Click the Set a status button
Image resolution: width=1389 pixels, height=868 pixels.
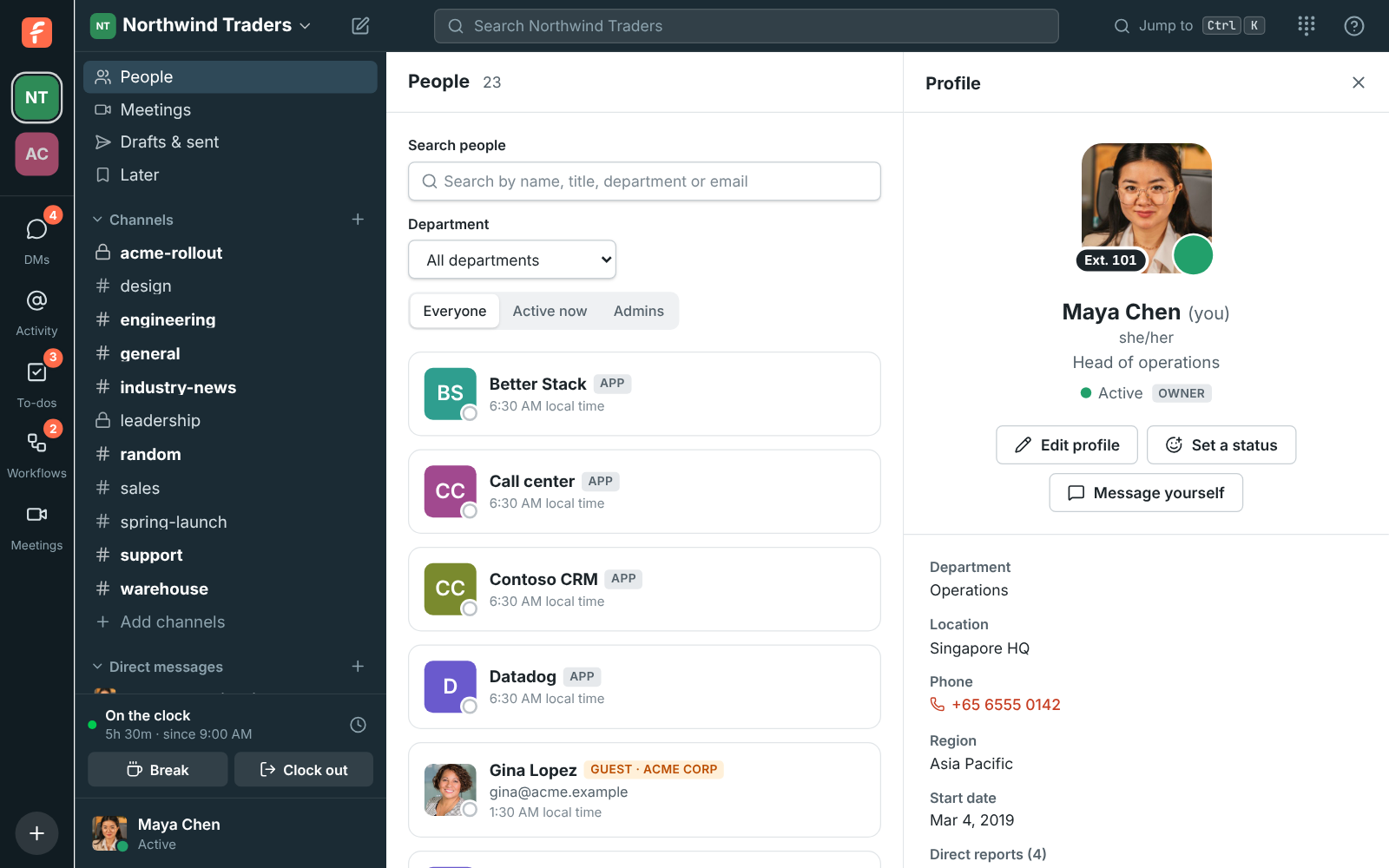click(1221, 445)
